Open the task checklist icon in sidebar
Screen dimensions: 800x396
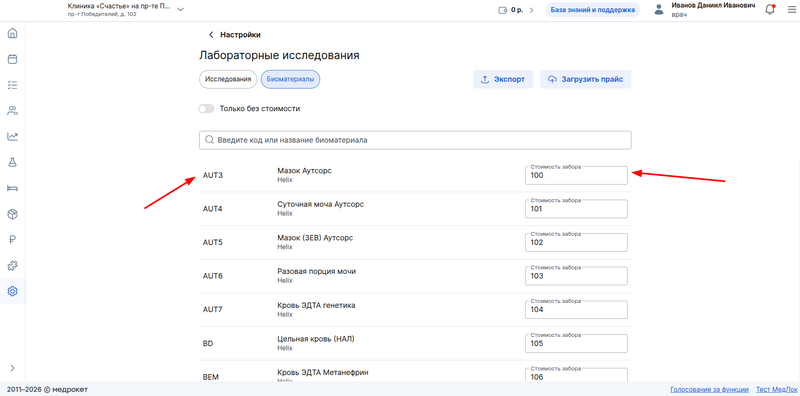[x=13, y=85]
